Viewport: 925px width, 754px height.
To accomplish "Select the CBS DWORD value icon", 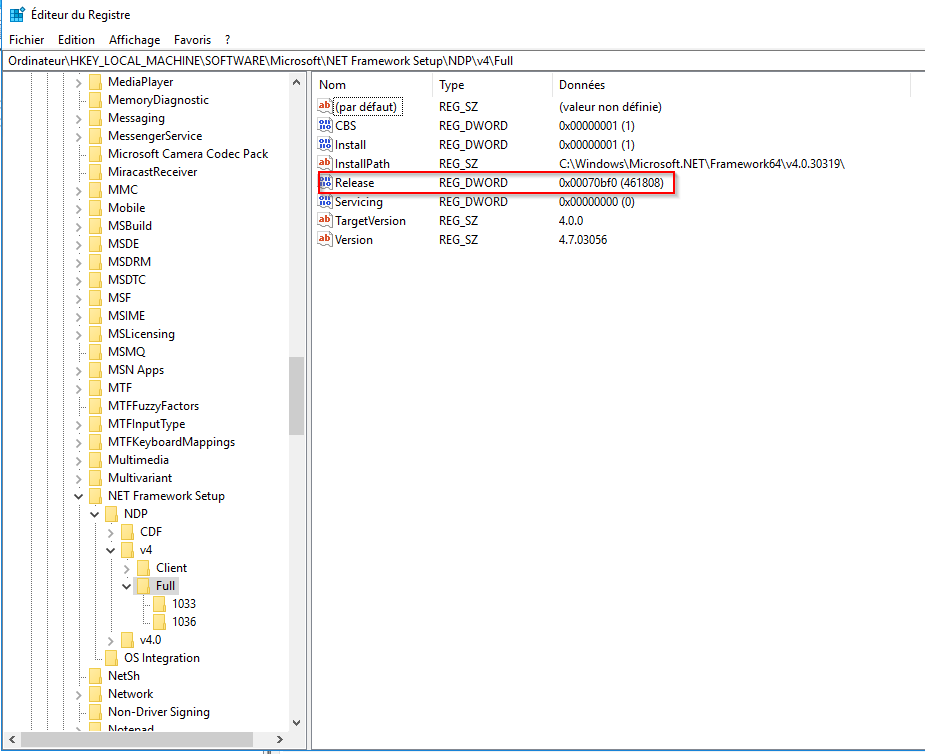I will coord(325,126).
